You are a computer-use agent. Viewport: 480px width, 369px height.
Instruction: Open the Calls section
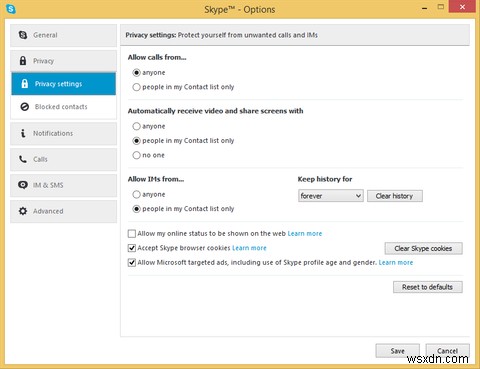(x=63, y=159)
